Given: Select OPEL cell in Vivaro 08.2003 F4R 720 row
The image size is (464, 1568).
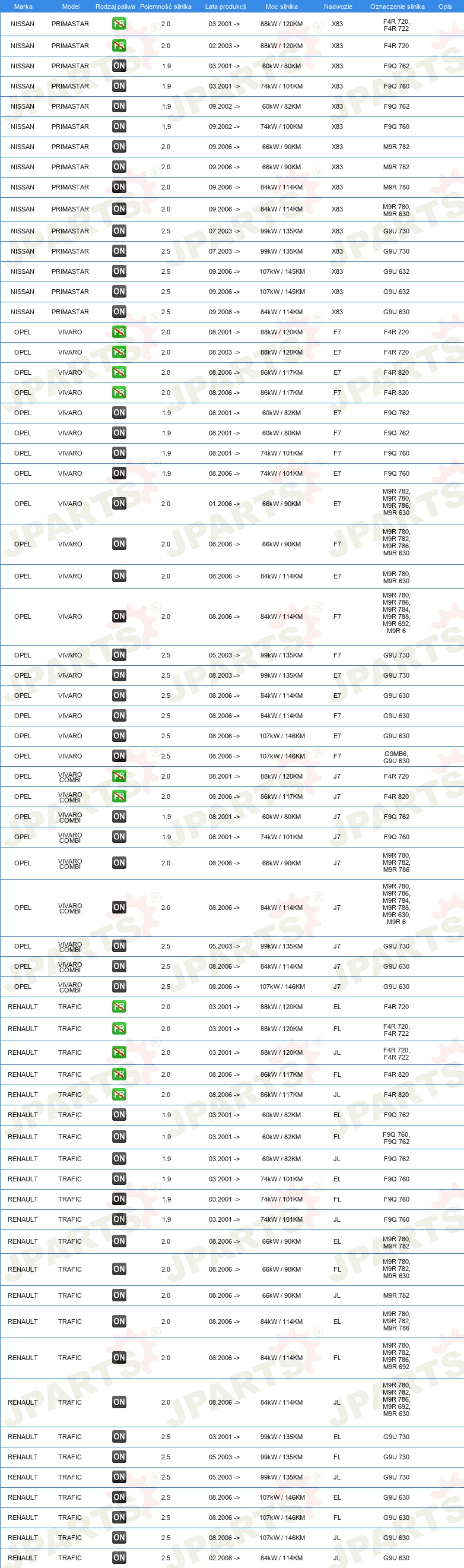Looking at the screenshot, I should (x=23, y=352).
